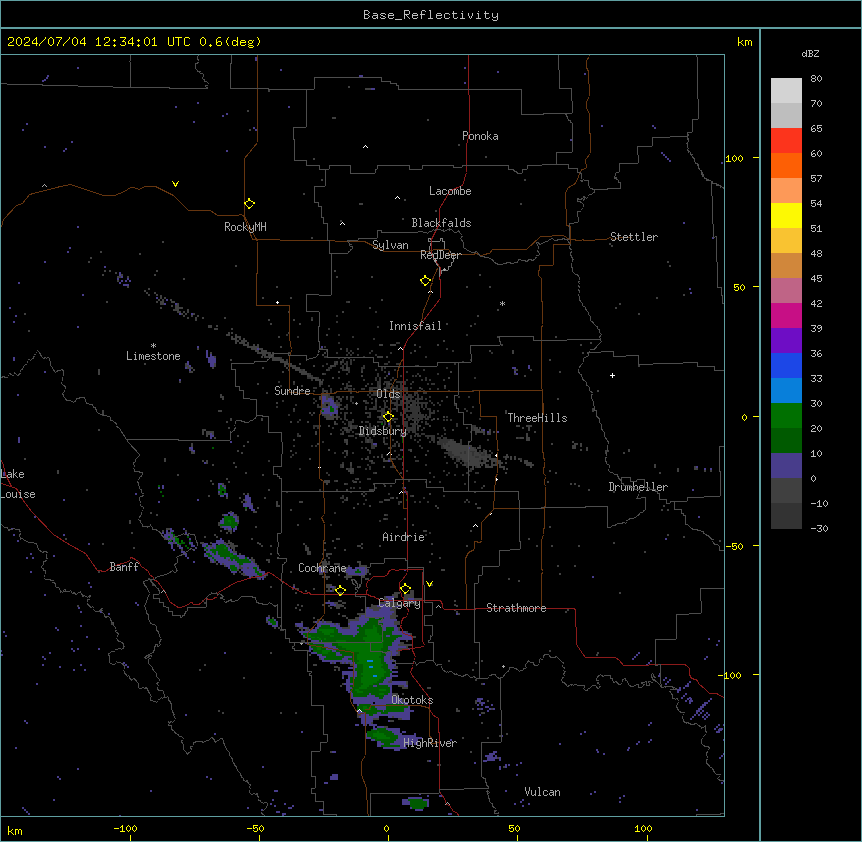The width and height of the screenshot is (862, 842).
Task: Select the magenta 42-39 dBZ legend swatch
Action: tap(786, 316)
